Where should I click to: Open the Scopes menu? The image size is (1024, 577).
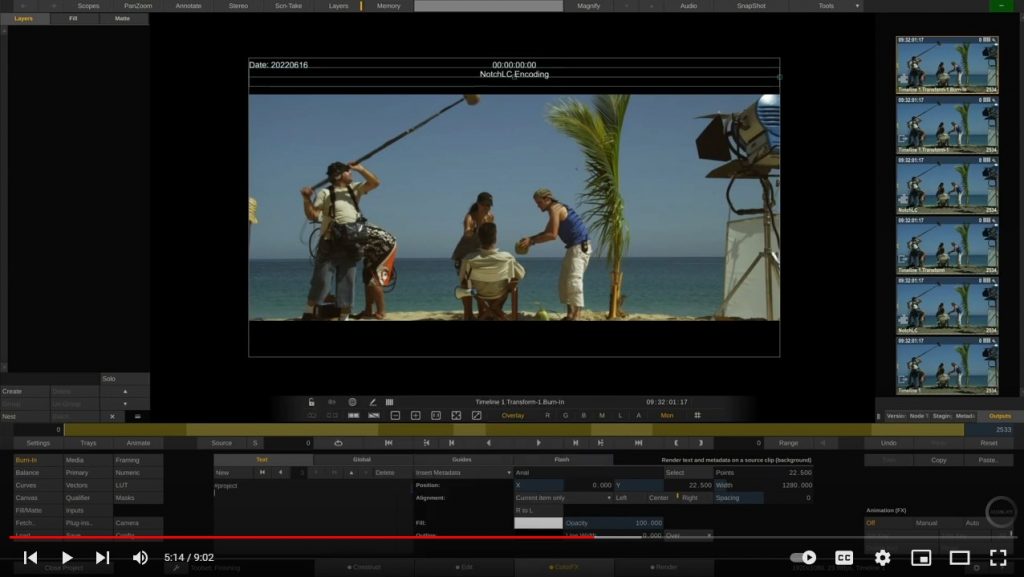89,6
